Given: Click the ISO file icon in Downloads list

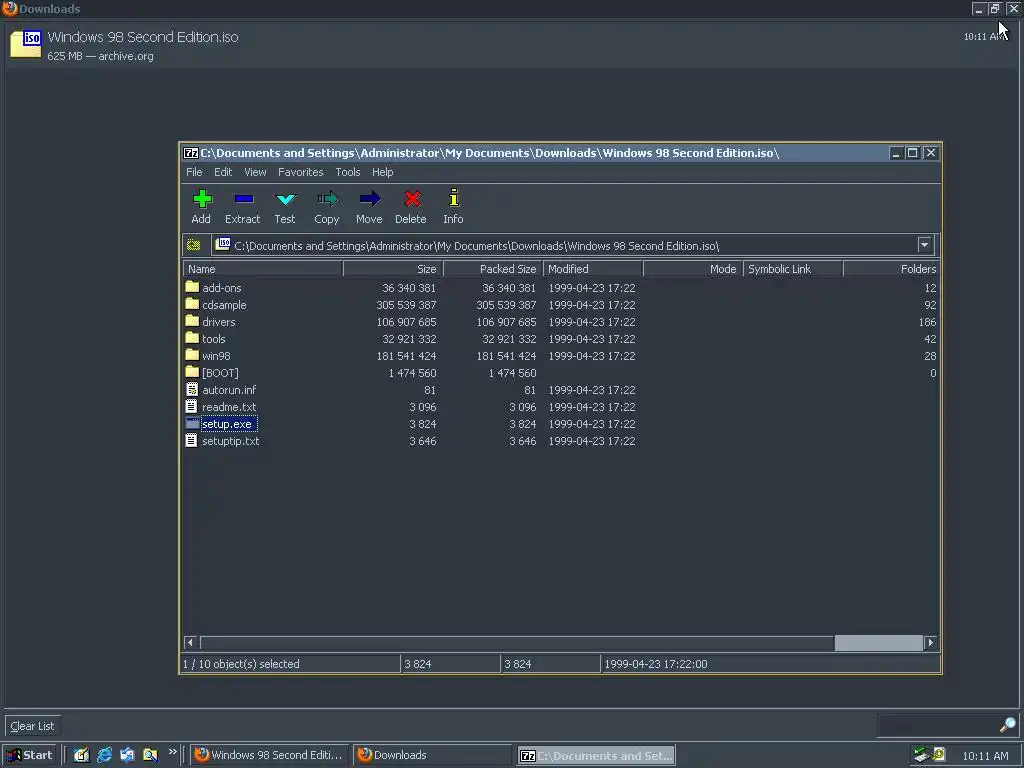Looking at the screenshot, I should 26,44.
